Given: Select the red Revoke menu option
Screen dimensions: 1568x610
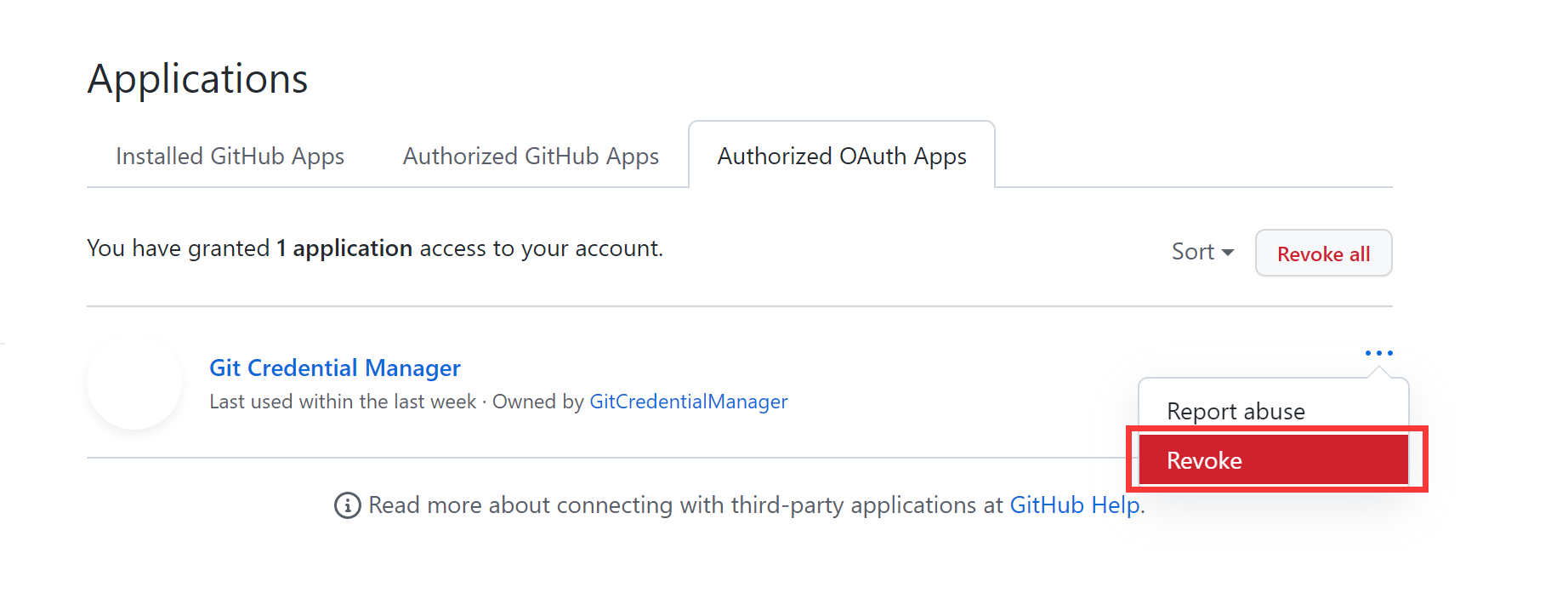Looking at the screenshot, I should [x=1273, y=460].
